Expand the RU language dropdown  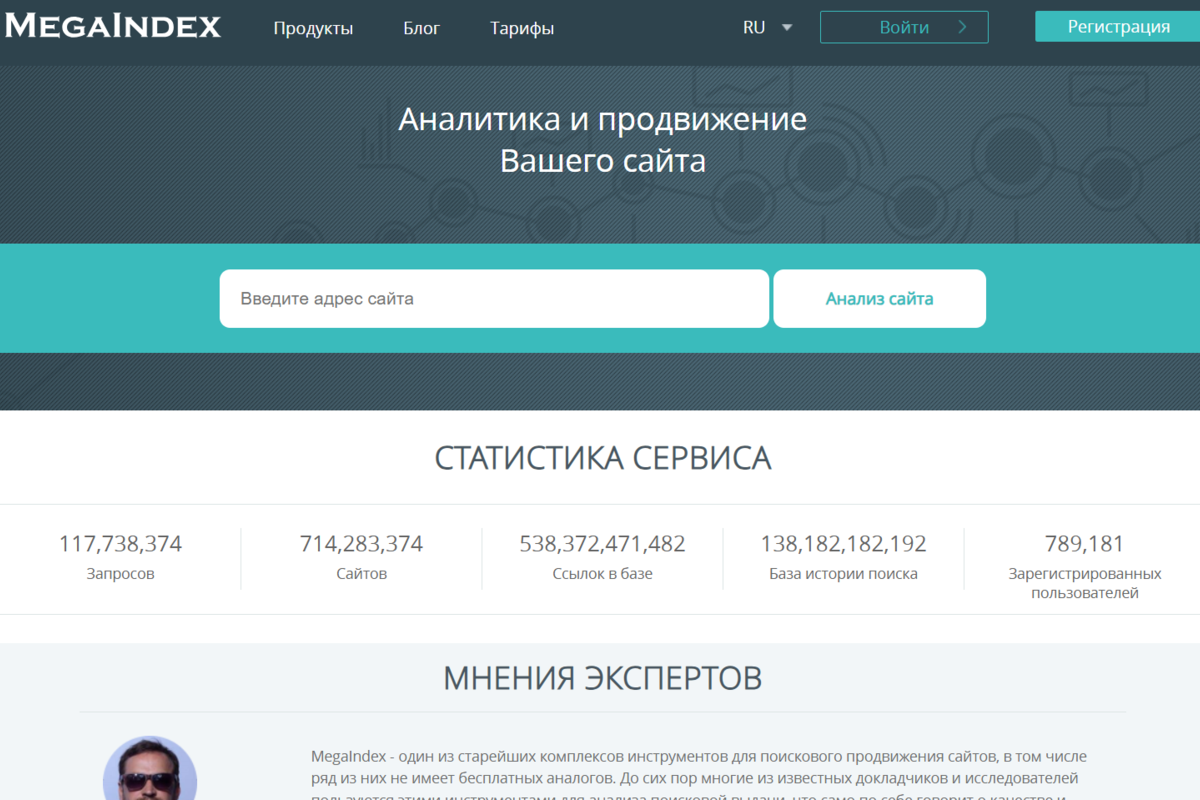(754, 27)
